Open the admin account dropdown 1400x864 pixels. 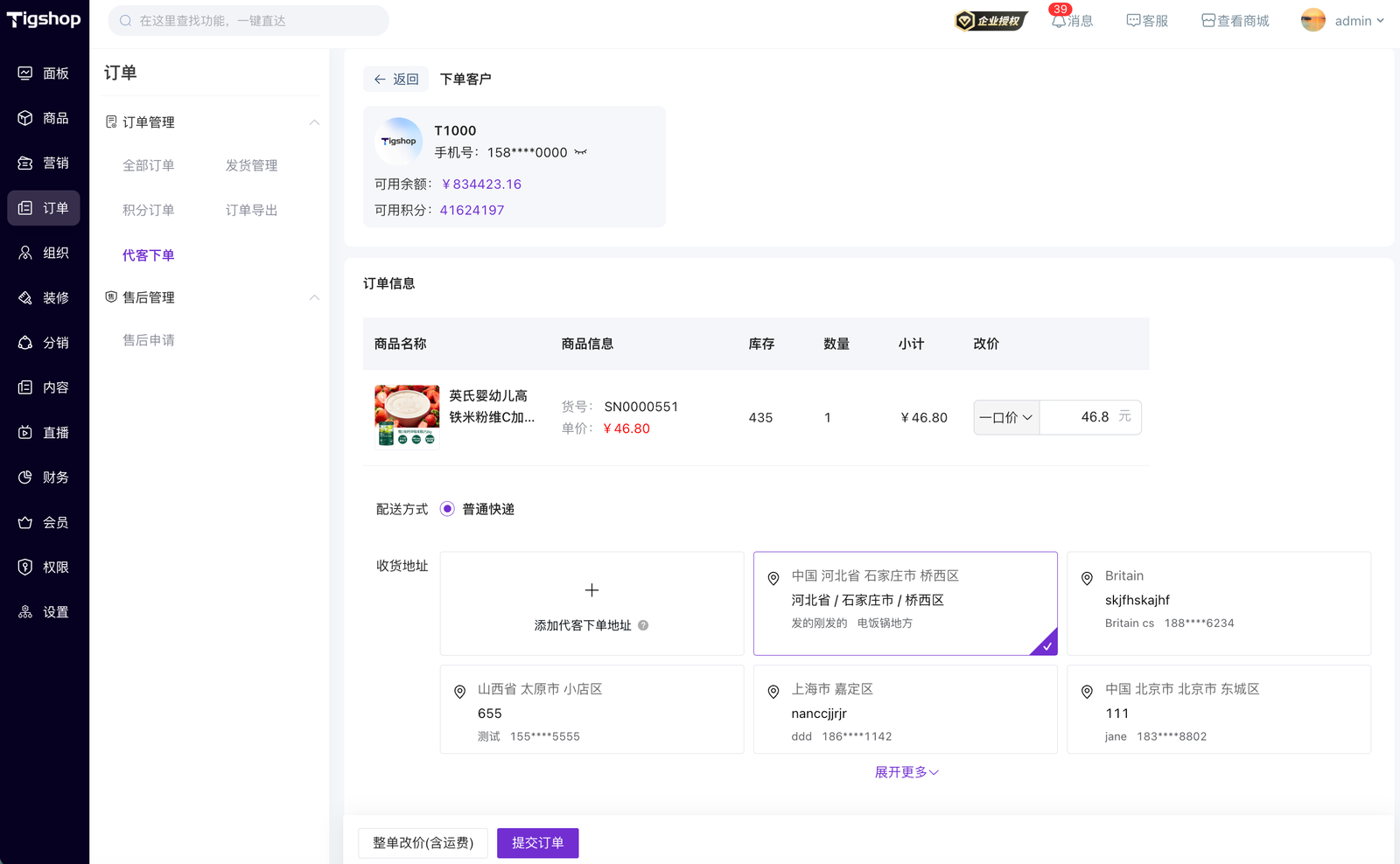click(x=1343, y=21)
